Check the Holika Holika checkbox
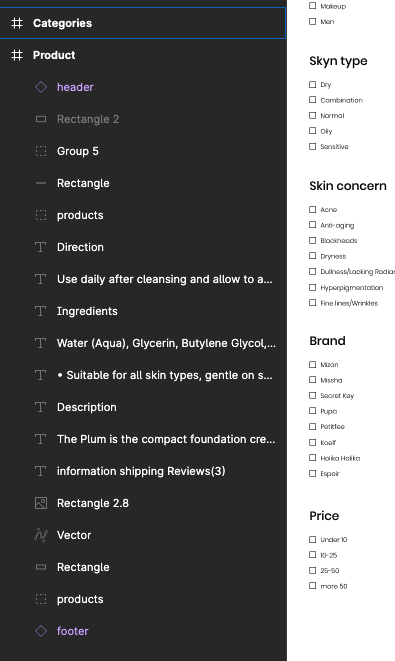This screenshot has height=661, width=395. point(312,458)
